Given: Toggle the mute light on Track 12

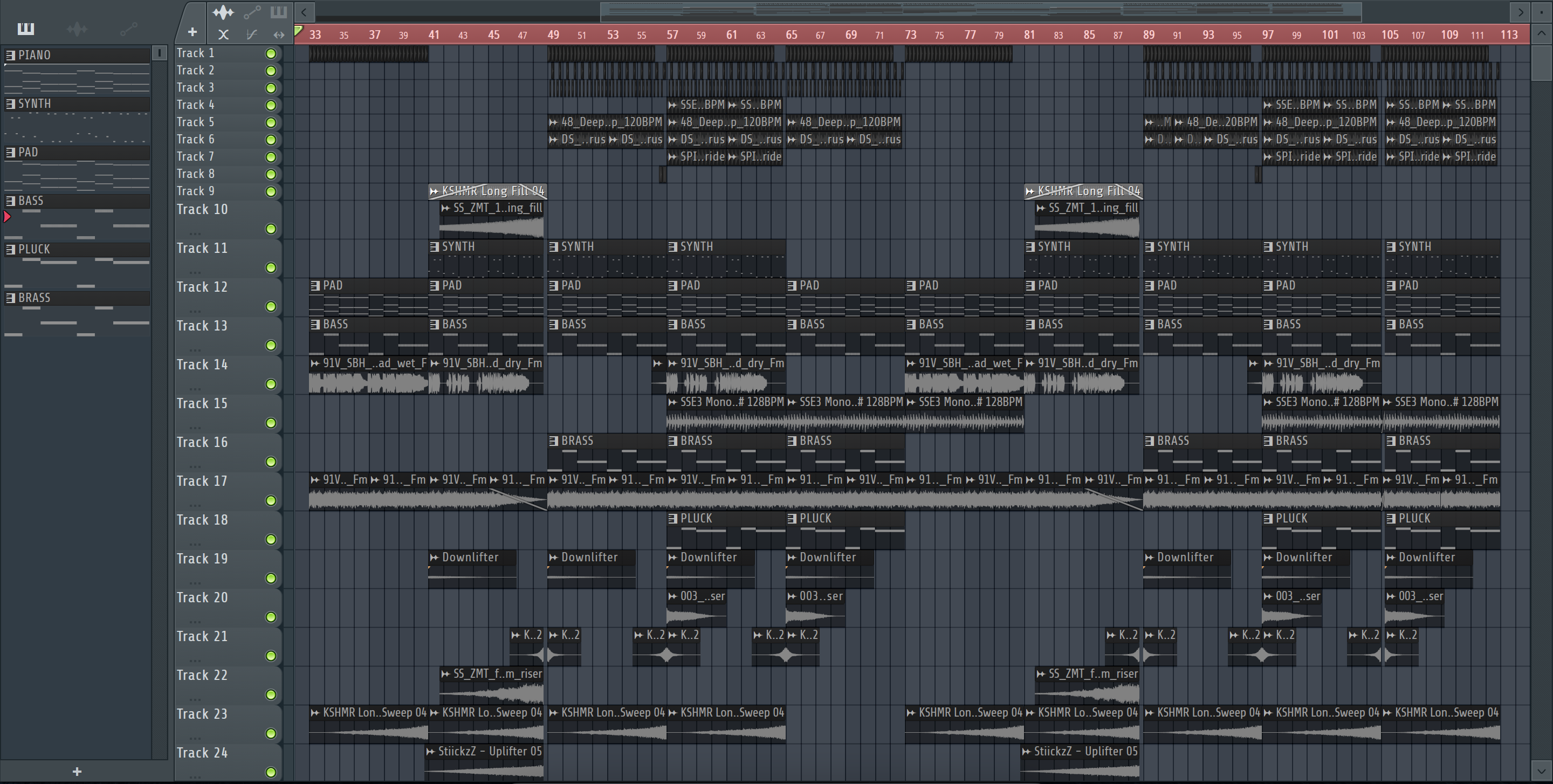Looking at the screenshot, I should (x=271, y=307).
